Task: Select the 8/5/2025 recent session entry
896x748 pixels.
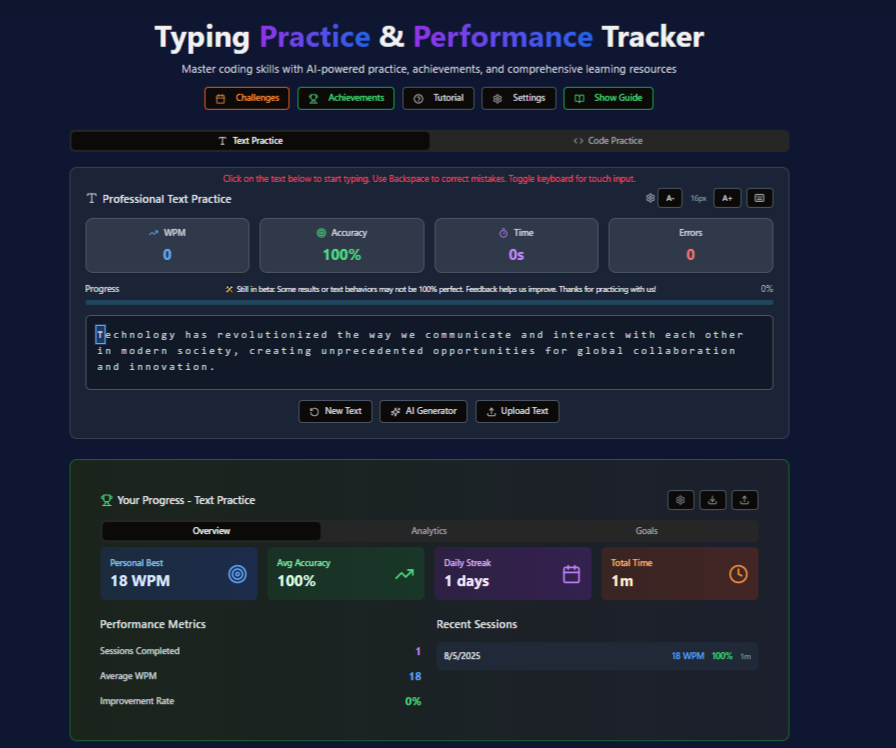Action: point(597,656)
